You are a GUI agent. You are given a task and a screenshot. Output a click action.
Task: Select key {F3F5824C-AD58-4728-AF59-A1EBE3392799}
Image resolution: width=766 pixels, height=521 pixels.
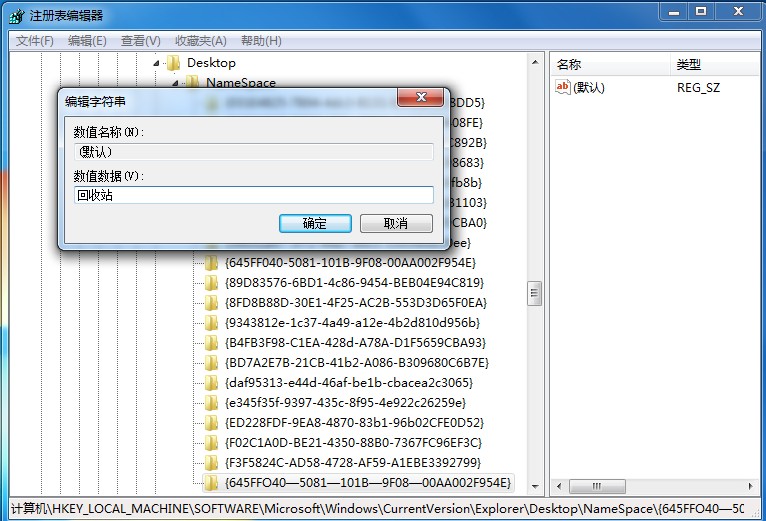[353, 463]
